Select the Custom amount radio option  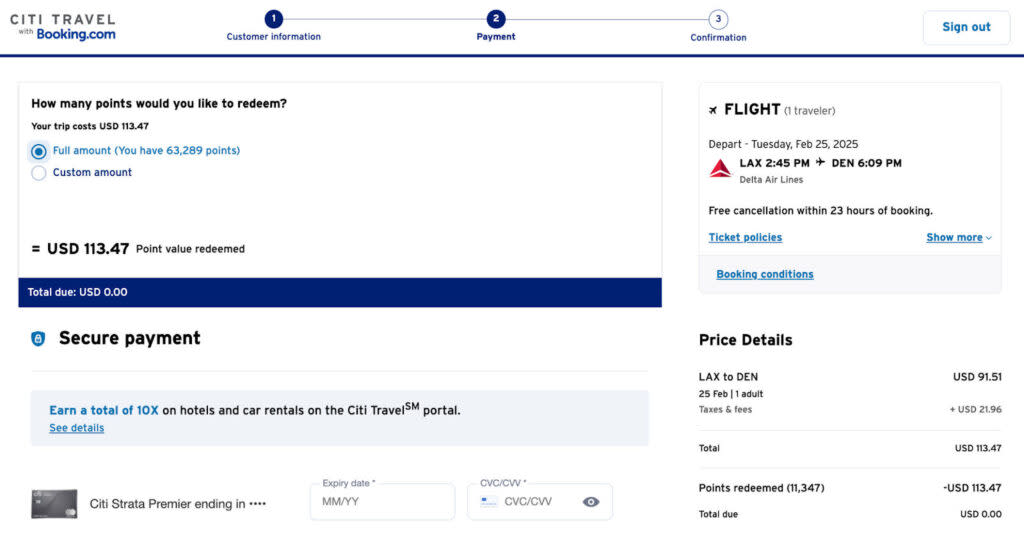39,173
